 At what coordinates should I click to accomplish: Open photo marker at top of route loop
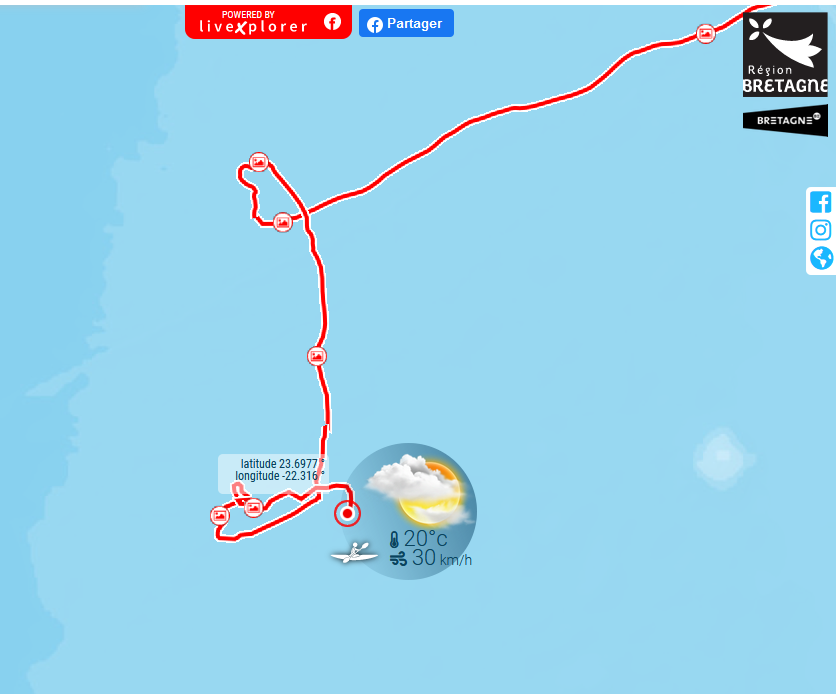259,162
